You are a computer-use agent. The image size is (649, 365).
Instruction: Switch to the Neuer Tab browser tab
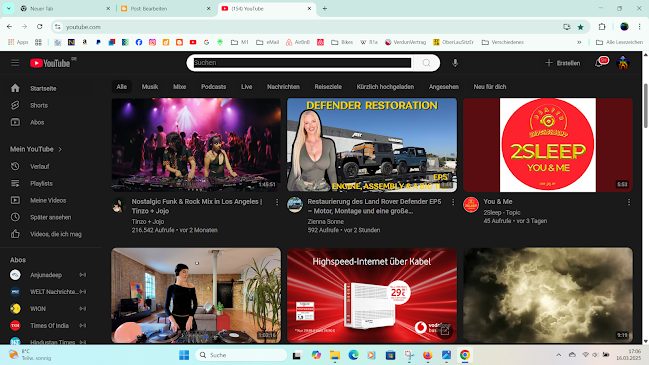tap(66, 8)
